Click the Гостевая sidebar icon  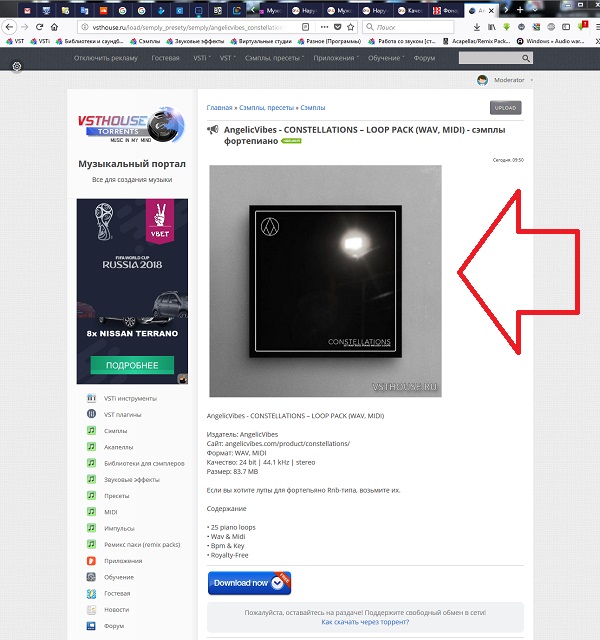click(x=91, y=593)
